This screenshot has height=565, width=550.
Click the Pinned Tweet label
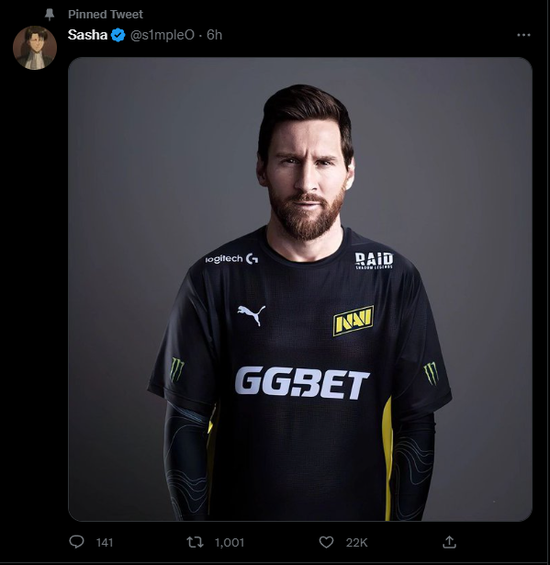(x=105, y=14)
